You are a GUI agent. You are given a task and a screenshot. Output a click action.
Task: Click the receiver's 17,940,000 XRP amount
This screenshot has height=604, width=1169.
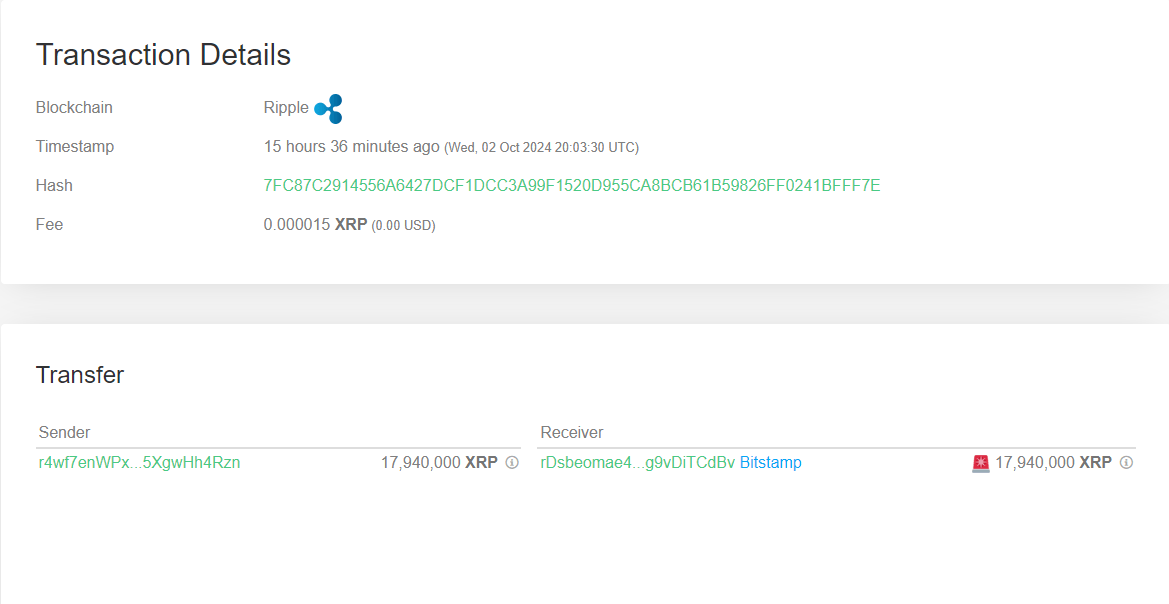[1052, 463]
